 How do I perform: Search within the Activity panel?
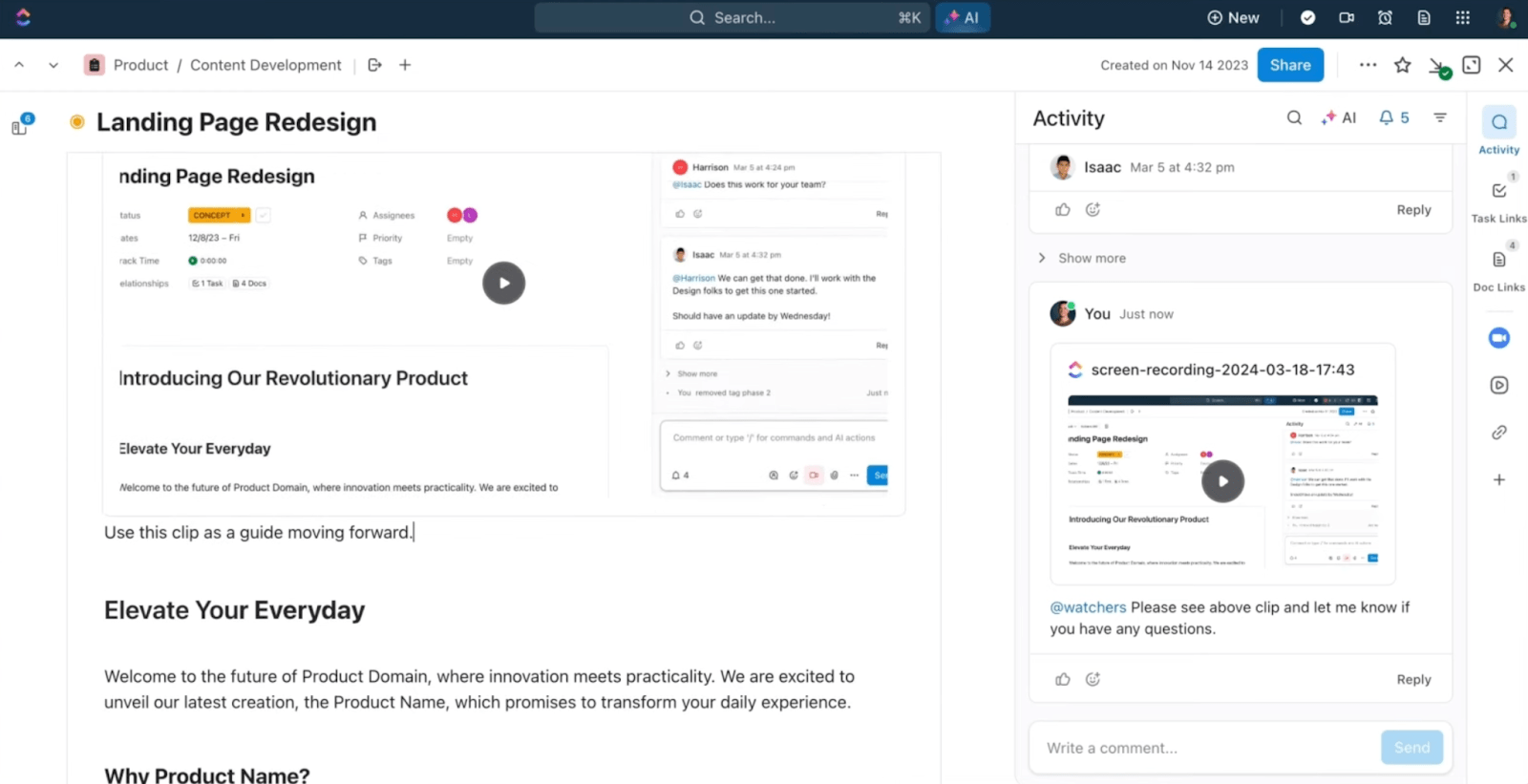[1294, 117]
